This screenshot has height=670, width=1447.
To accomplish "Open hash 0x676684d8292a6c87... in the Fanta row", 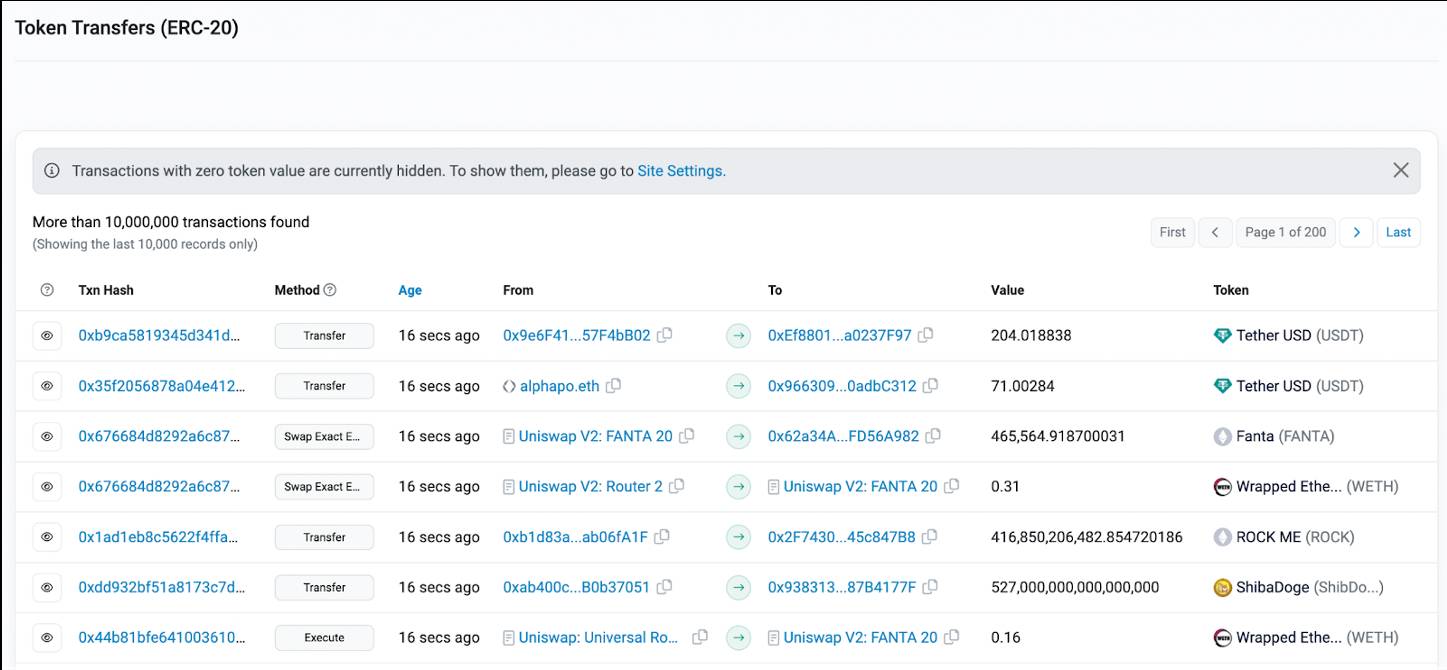I will pos(160,436).
